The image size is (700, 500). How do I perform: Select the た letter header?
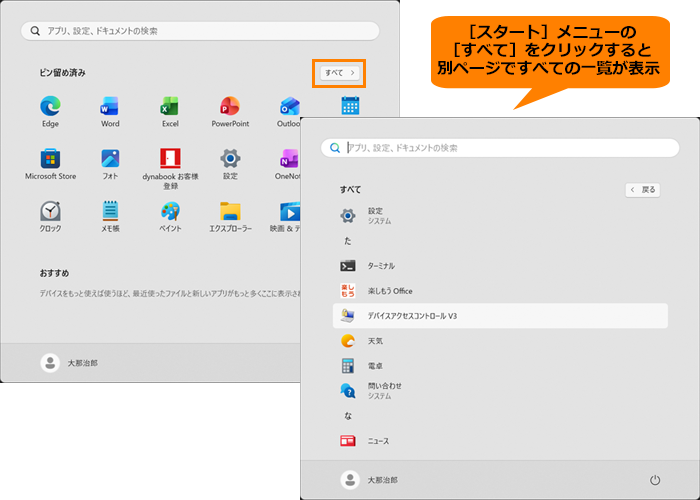348,241
